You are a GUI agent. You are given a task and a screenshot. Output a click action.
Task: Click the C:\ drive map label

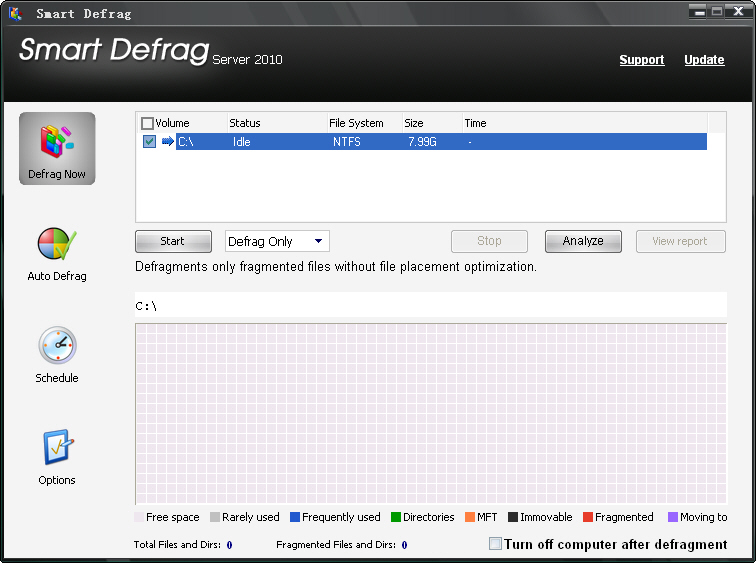pyautogui.click(x=146, y=306)
